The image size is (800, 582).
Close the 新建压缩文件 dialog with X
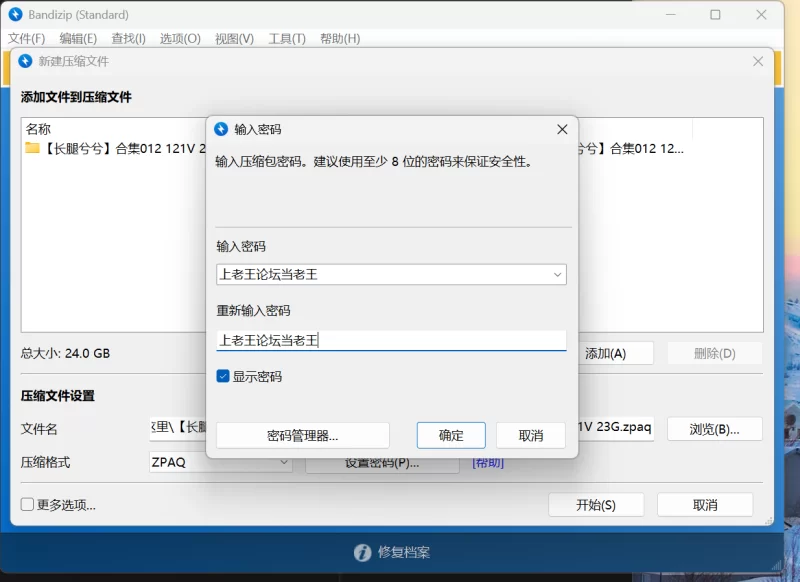pos(758,61)
